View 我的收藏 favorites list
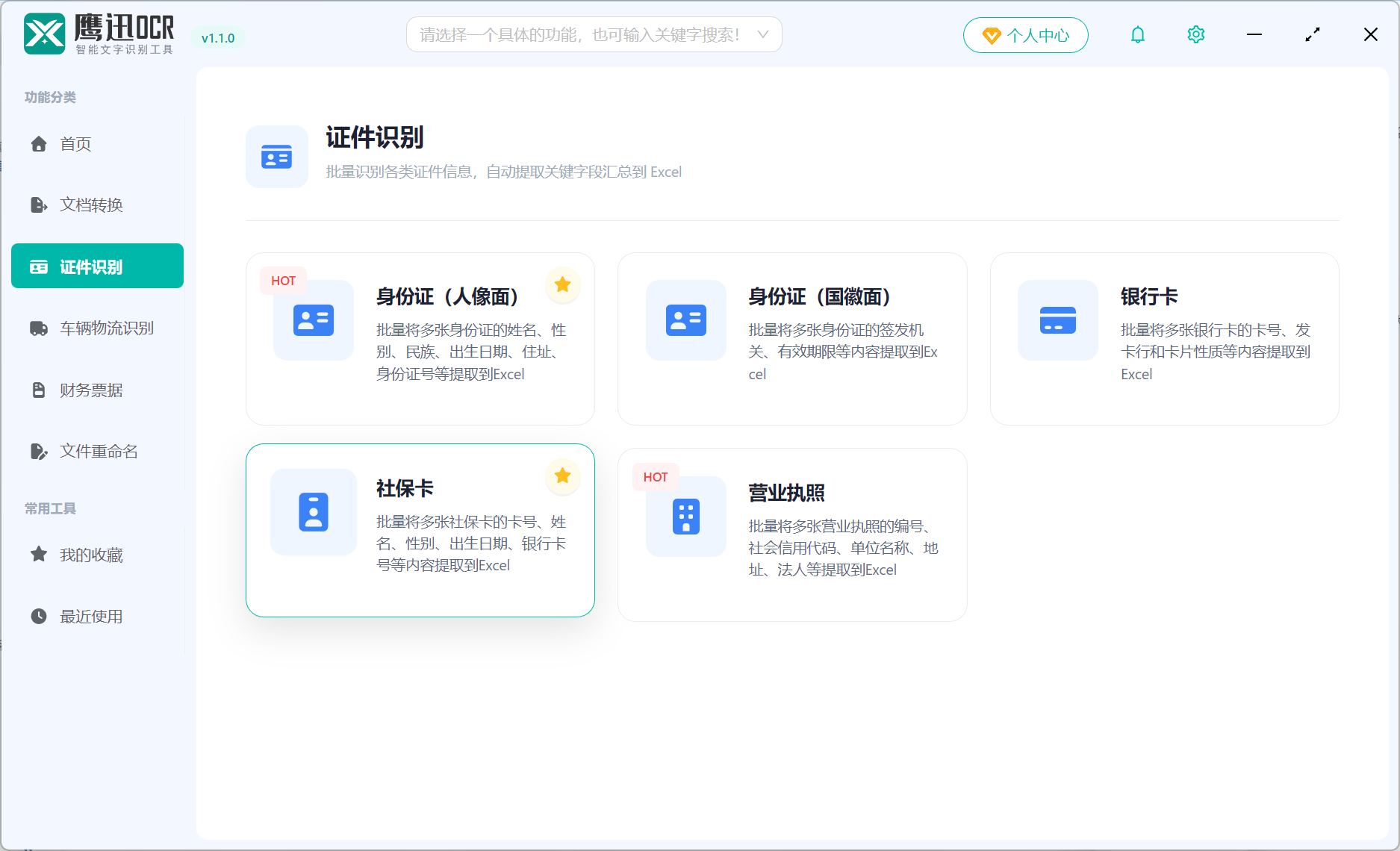The image size is (1400, 851). click(90, 555)
